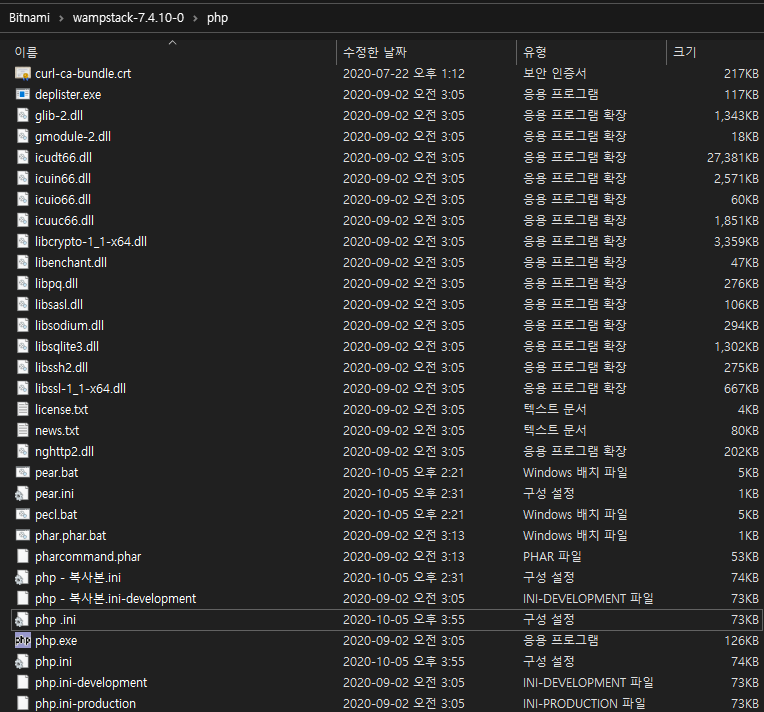This screenshot has height=712, width=764.
Task: Click the INI-PRODUCTION 파일 type cell
Action: [x=584, y=703]
